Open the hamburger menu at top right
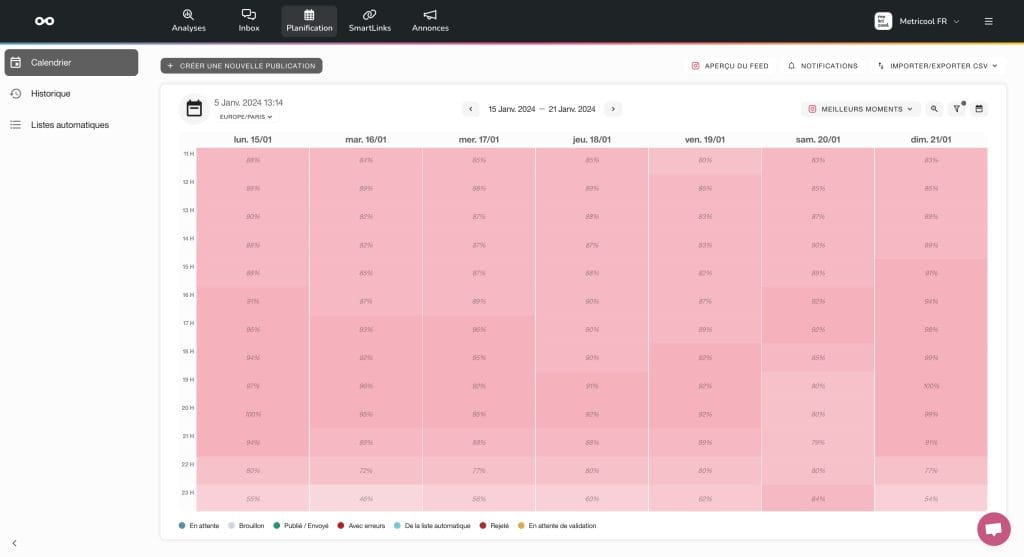The width and height of the screenshot is (1024, 557). click(x=988, y=21)
